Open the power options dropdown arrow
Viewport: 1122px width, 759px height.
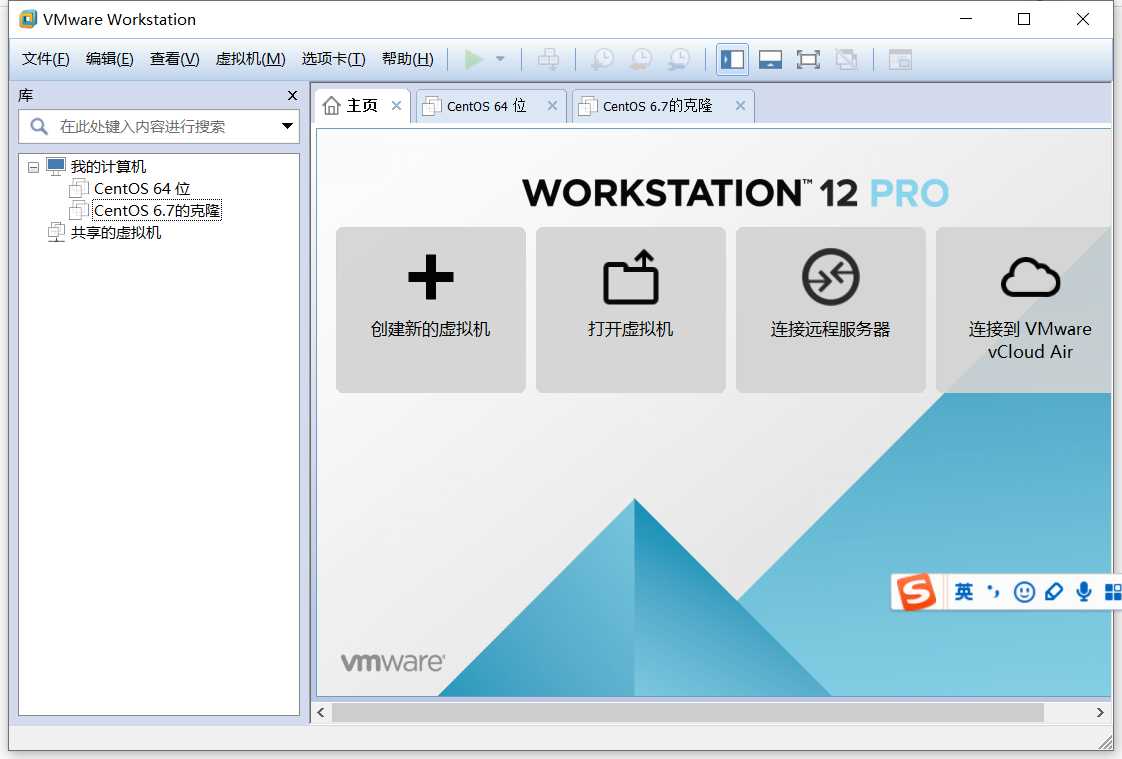click(x=500, y=59)
